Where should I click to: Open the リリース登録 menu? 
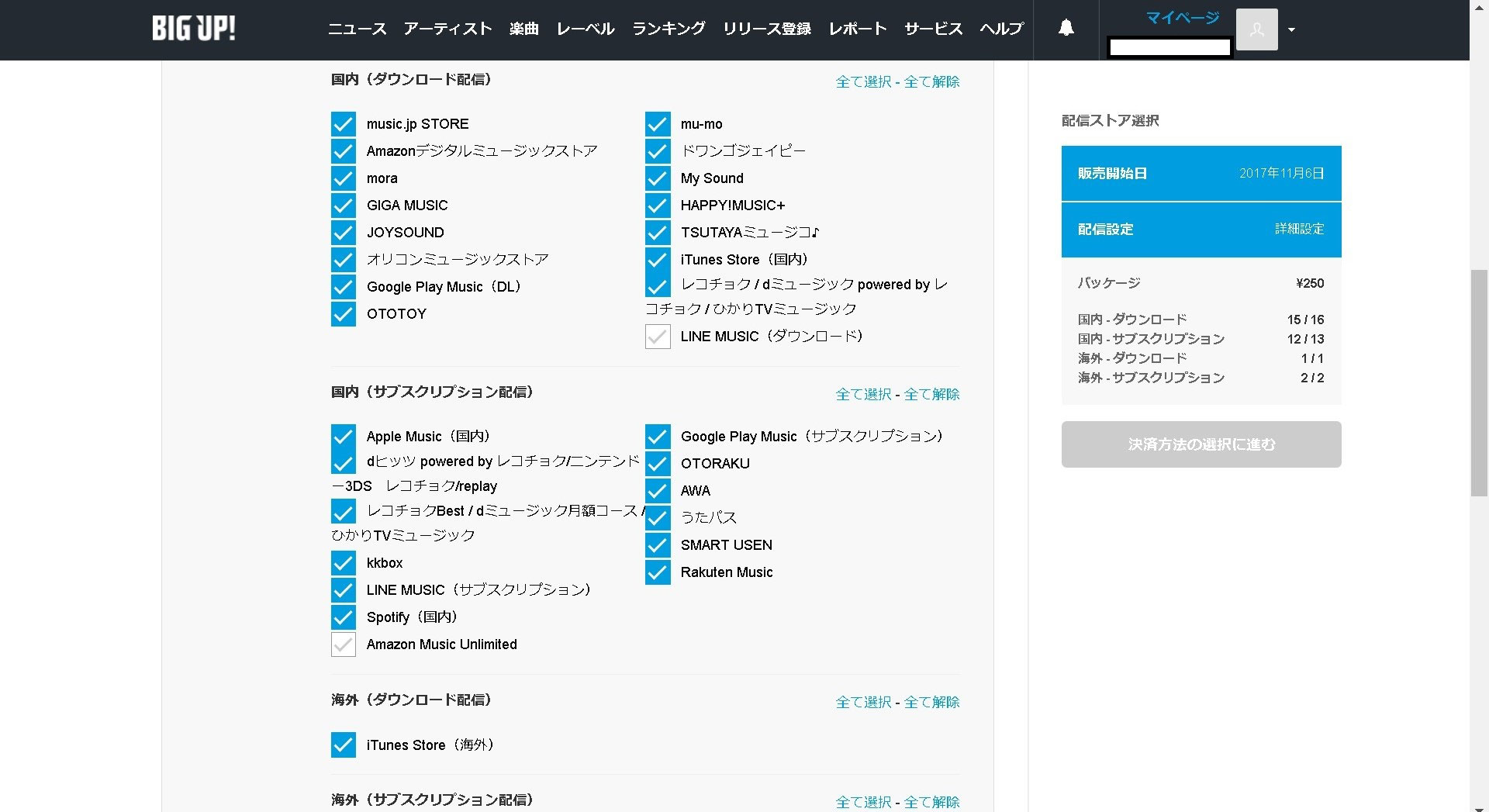tap(767, 29)
